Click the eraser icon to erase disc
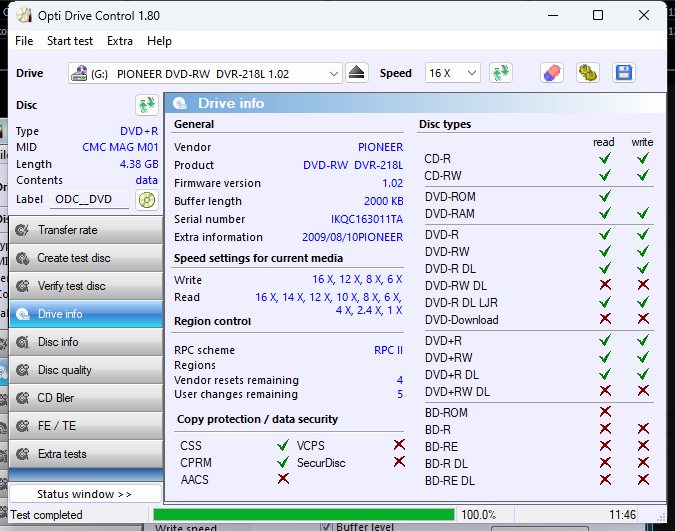 pos(551,73)
